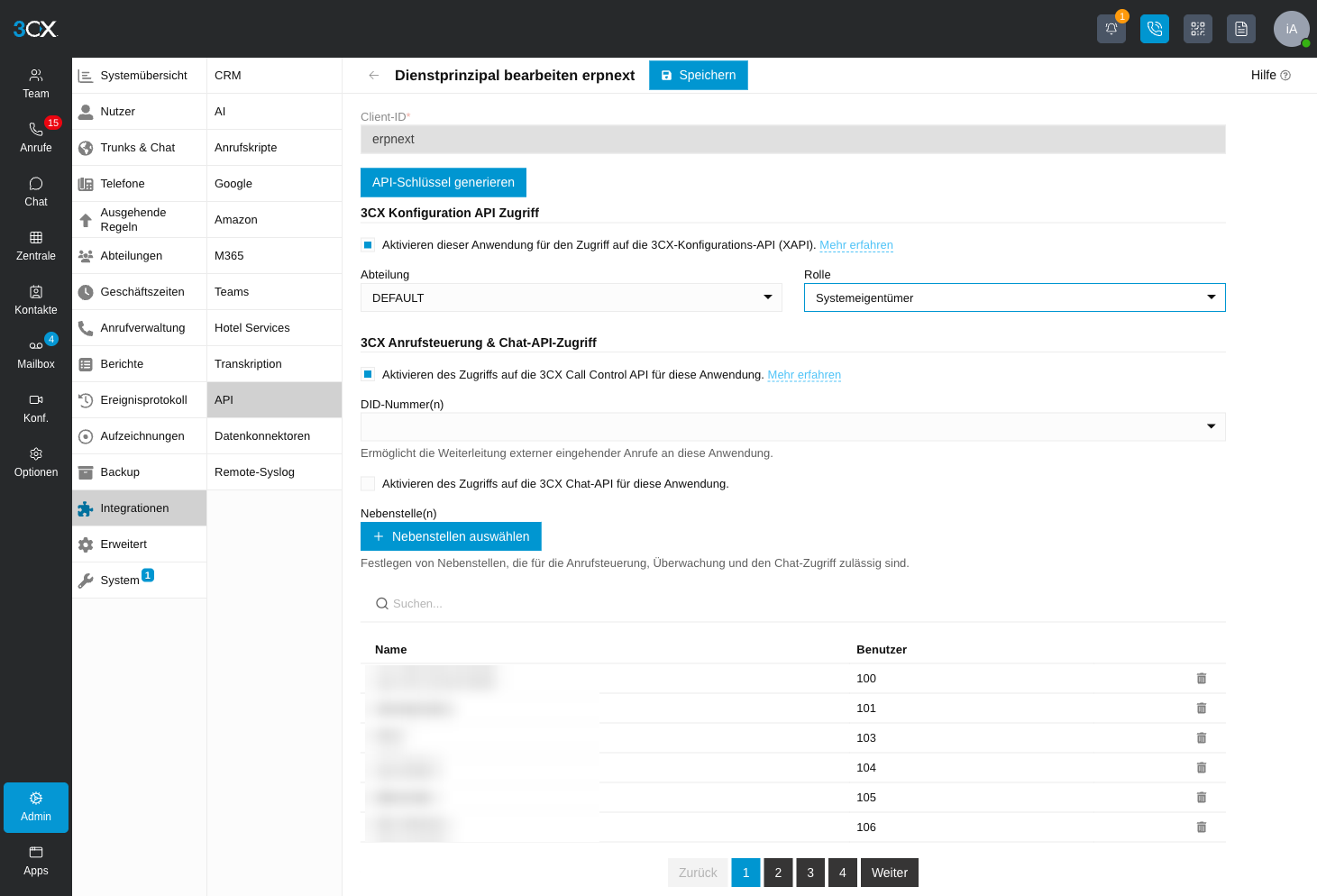Expand the DID-Nummer(n) dropdown
The width and height of the screenshot is (1317, 896).
click(793, 426)
